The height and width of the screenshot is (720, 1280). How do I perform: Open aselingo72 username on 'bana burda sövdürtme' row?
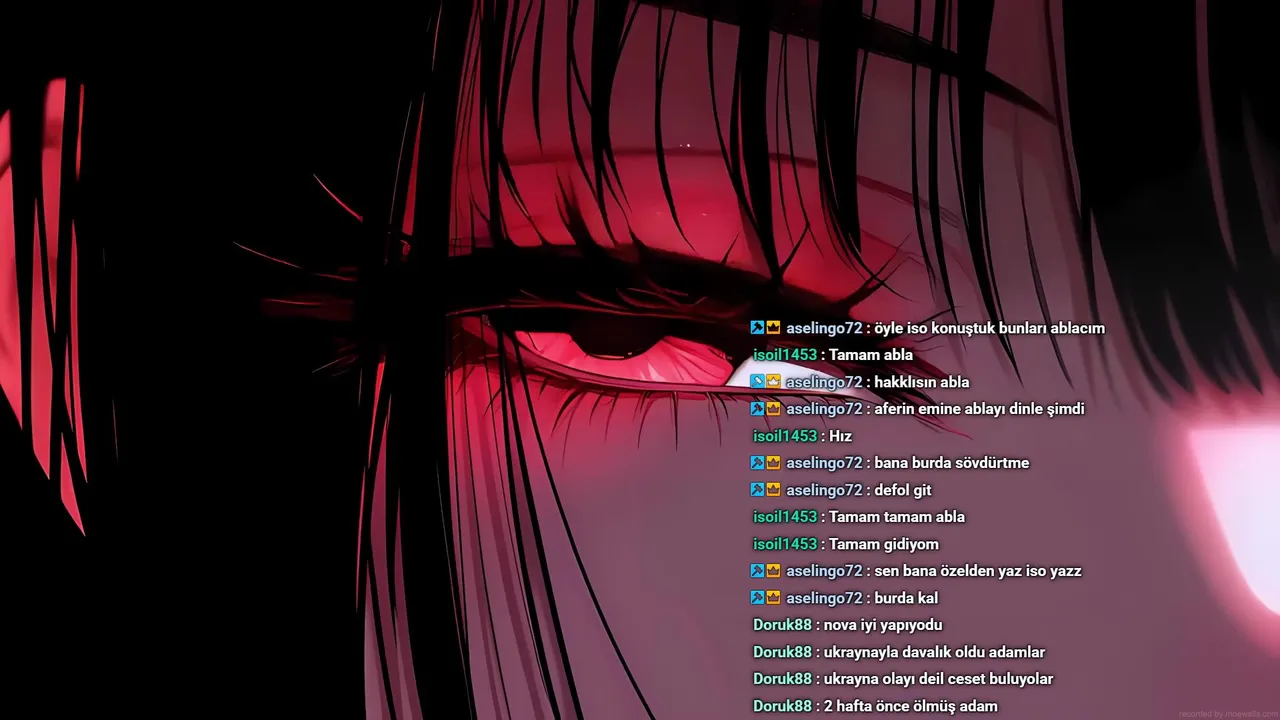point(824,463)
